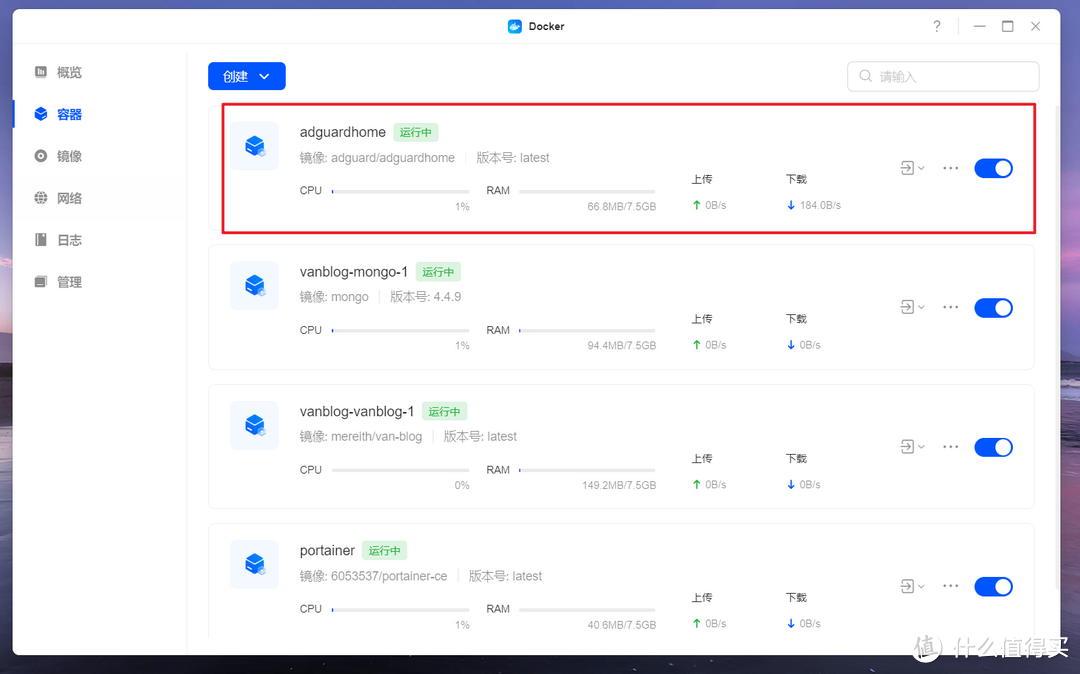1080x674 pixels.
Task: Click the help question mark icon
Action: 936,26
